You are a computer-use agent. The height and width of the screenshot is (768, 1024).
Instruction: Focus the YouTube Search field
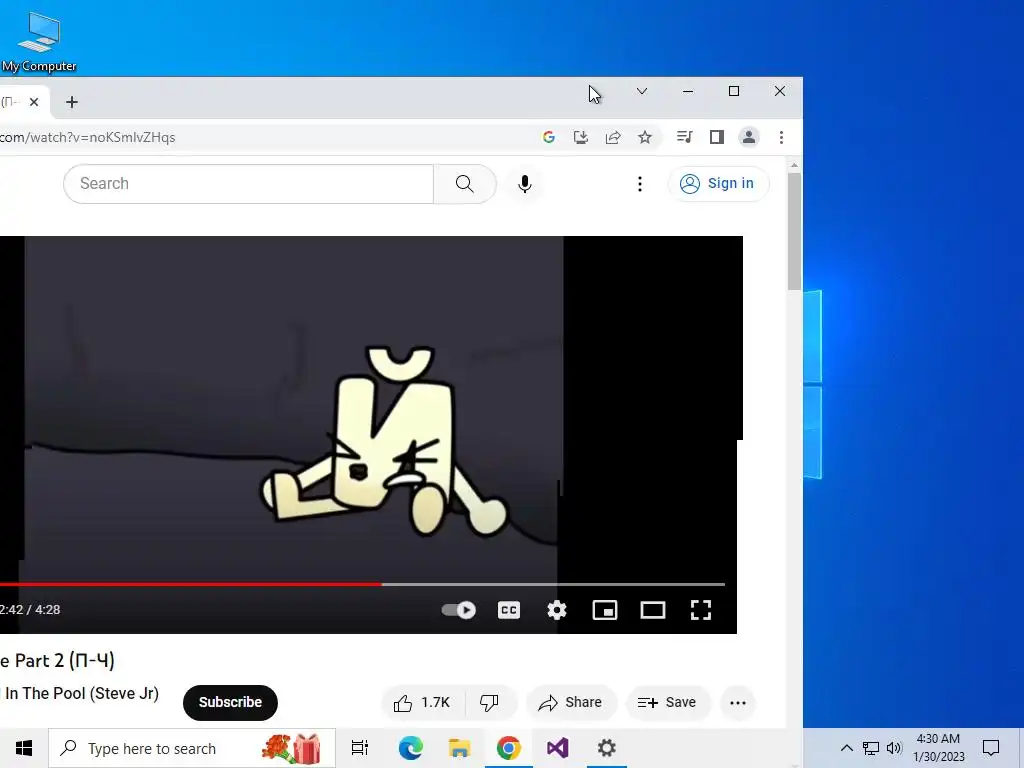(x=248, y=184)
